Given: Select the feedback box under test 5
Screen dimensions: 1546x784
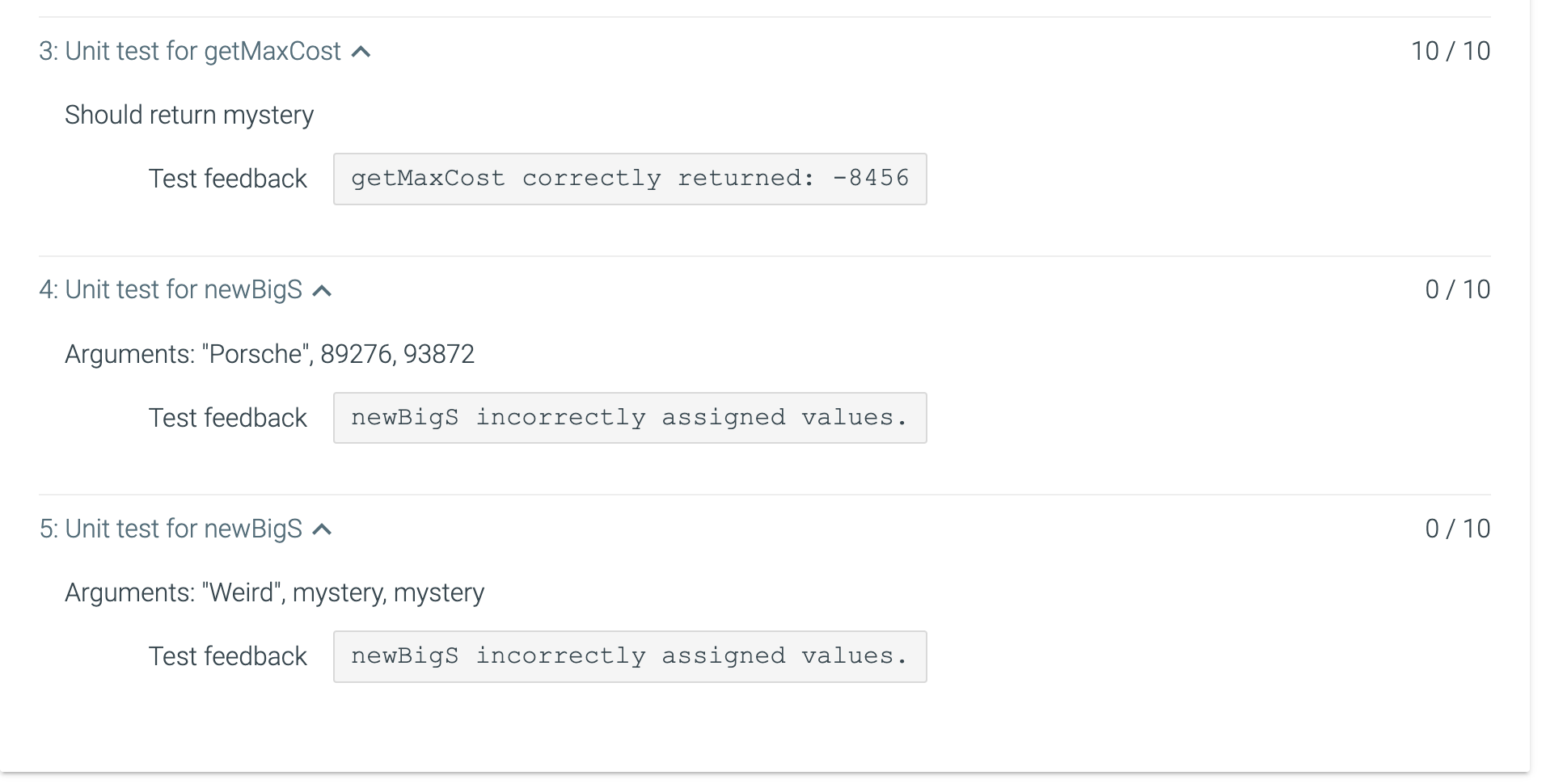Looking at the screenshot, I should [x=630, y=656].
